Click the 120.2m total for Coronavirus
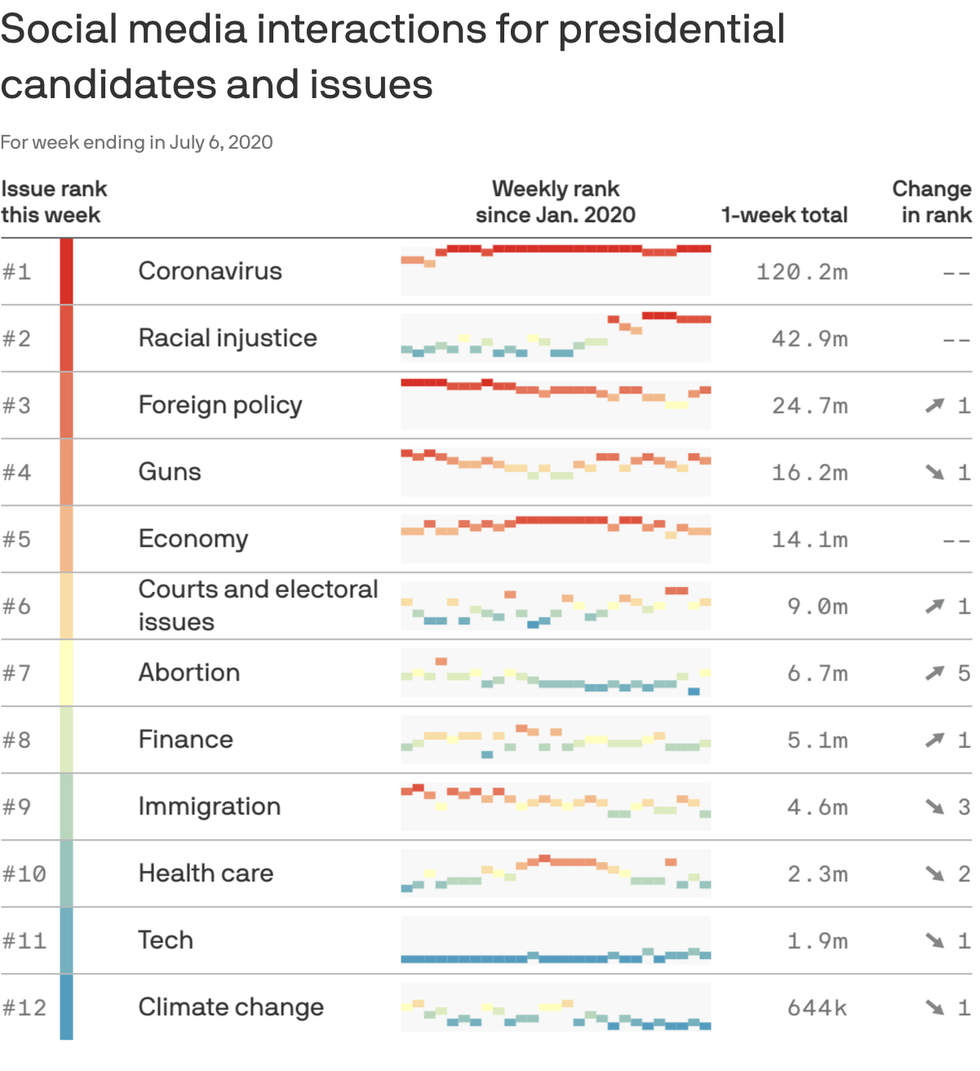 coord(801,271)
